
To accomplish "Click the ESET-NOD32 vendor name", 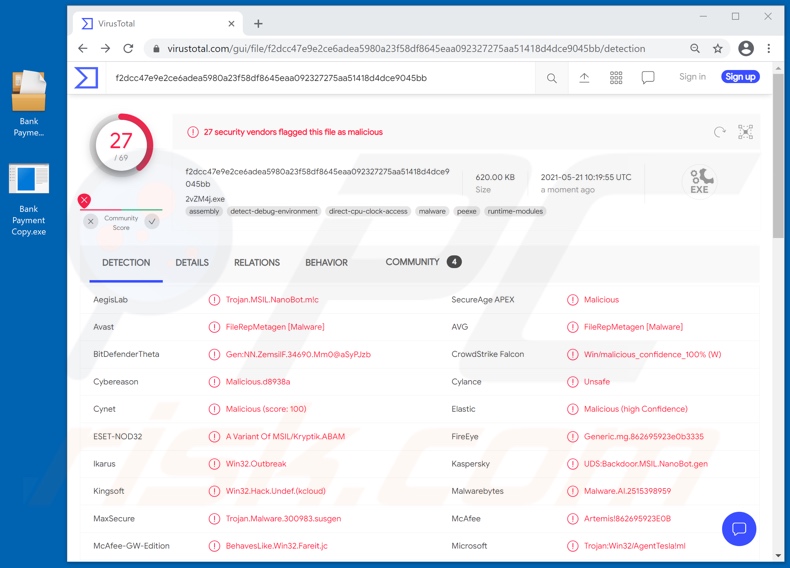I will pos(117,437).
